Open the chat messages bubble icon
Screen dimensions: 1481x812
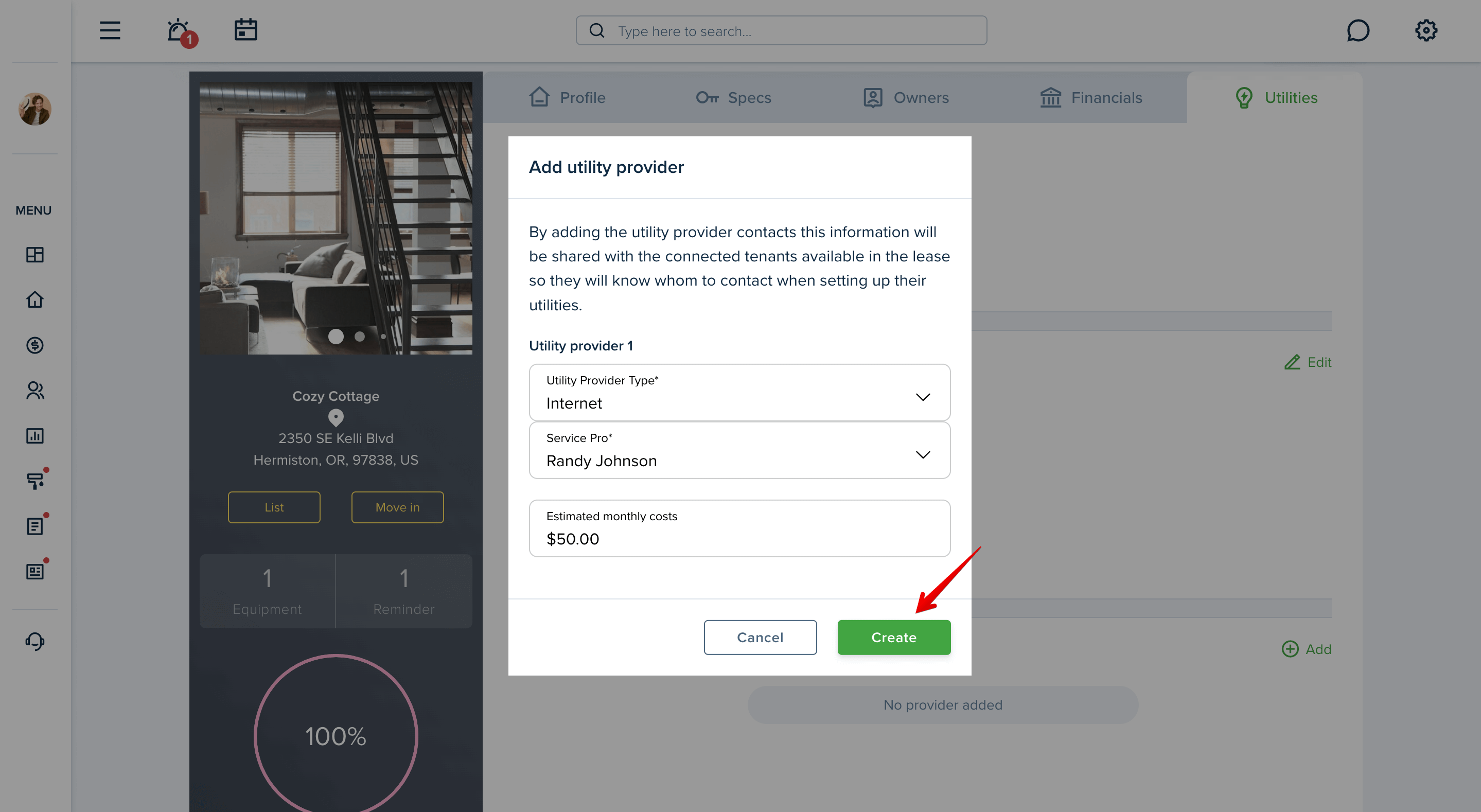coord(1358,30)
